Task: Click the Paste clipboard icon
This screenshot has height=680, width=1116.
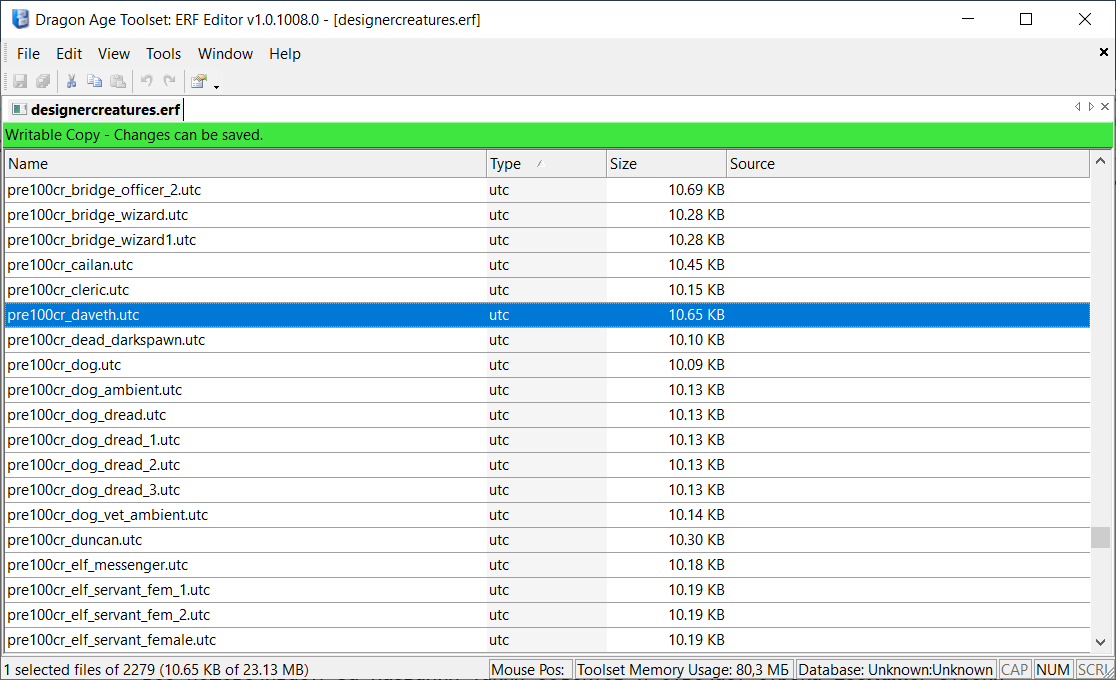Action: click(118, 81)
